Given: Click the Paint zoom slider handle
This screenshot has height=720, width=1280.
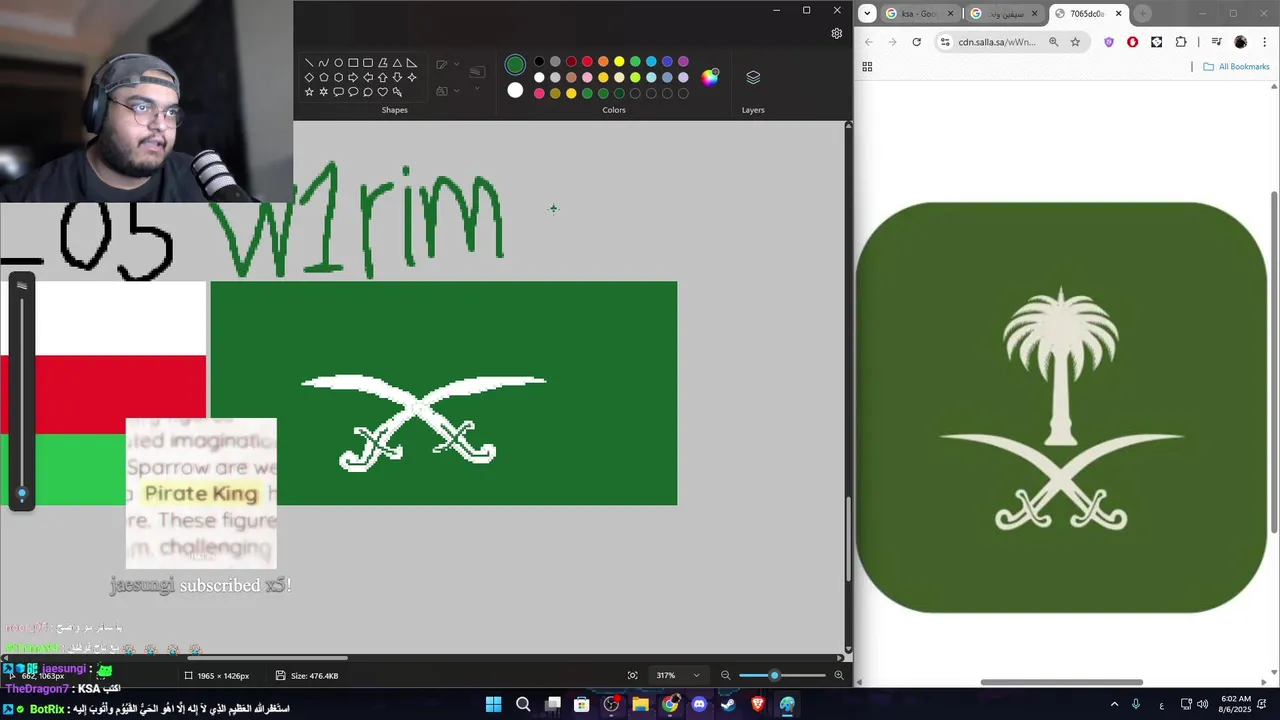Looking at the screenshot, I should click(774, 675).
